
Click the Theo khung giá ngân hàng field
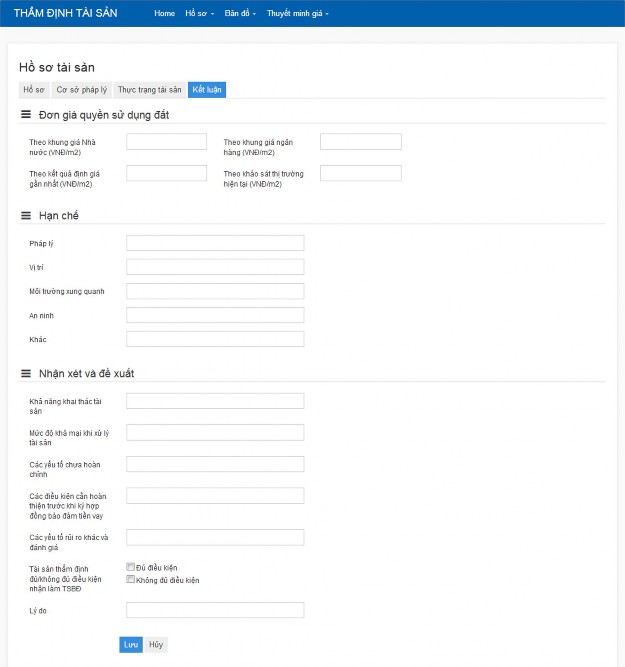[x=360, y=142]
